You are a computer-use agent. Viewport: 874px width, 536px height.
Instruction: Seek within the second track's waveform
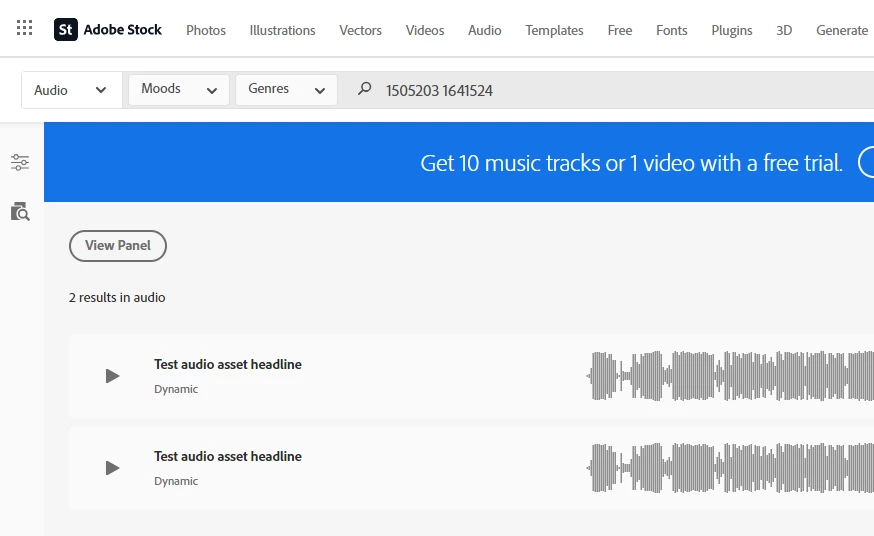730,468
